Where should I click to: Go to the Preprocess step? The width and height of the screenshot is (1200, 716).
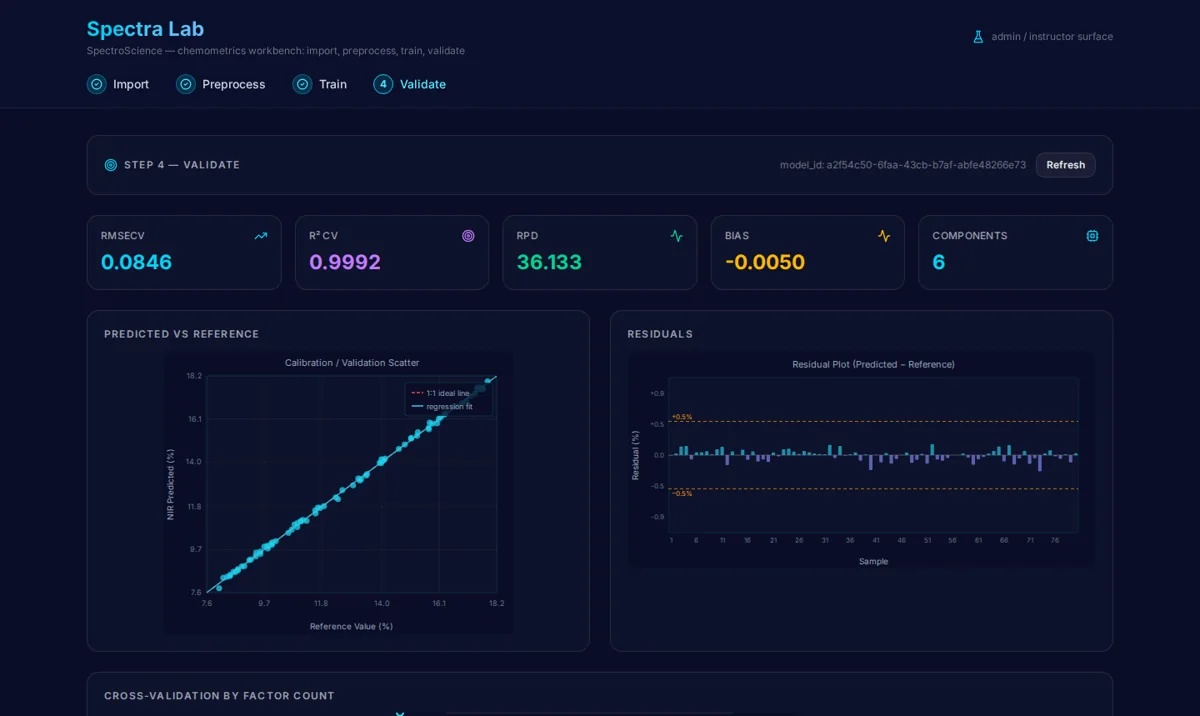click(x=234, y=84)
